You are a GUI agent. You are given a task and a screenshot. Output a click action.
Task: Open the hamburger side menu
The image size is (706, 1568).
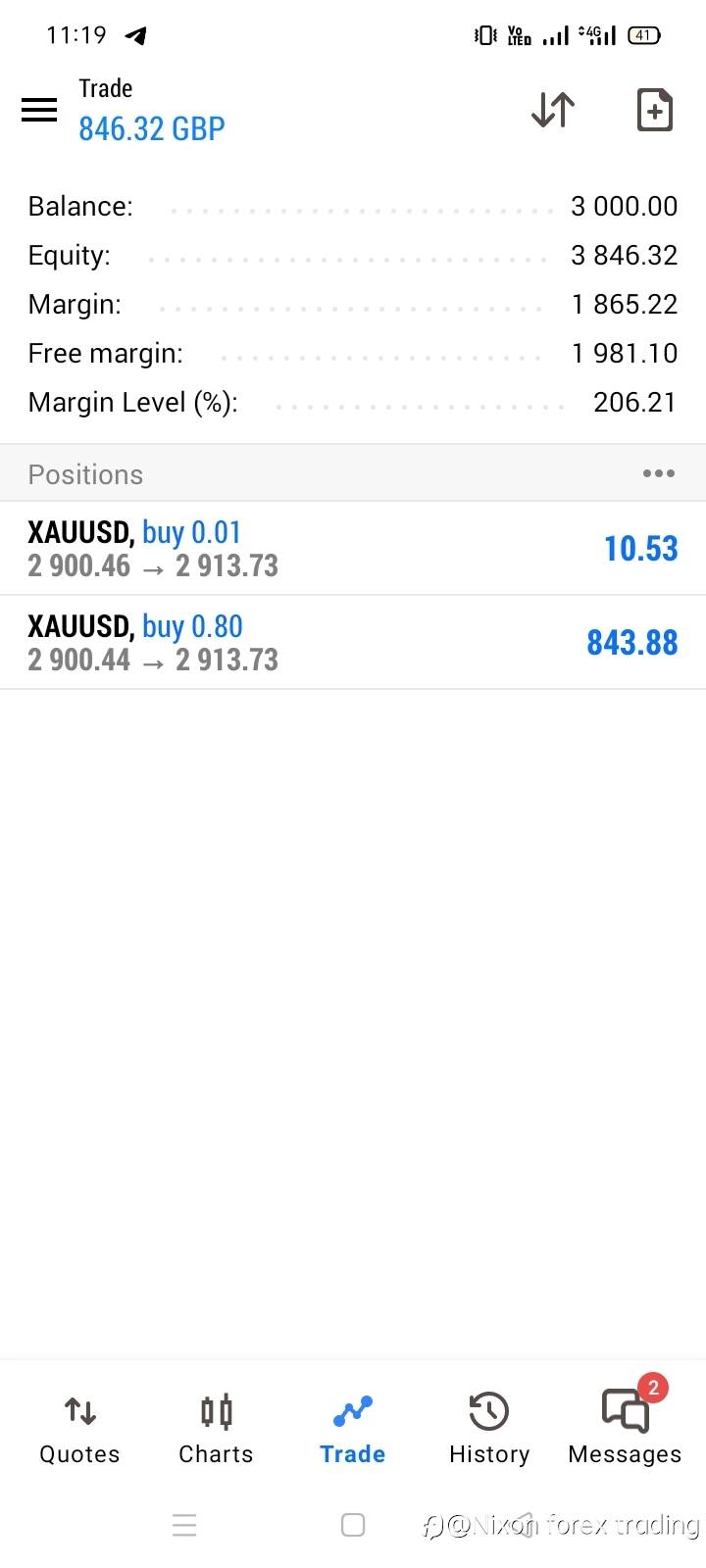(x=39, y=109)
